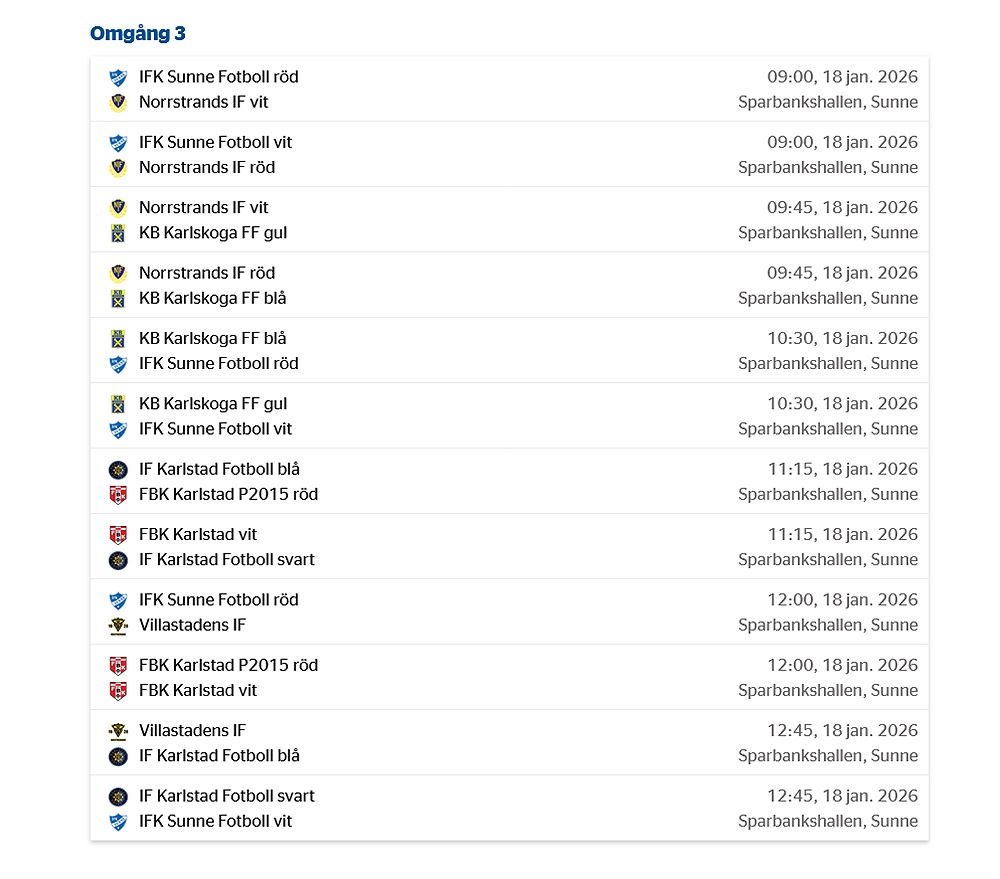This screenshot has width=1000, height=879.
Task: Click the Omgång 3 heading
Action: pos(138,33)
